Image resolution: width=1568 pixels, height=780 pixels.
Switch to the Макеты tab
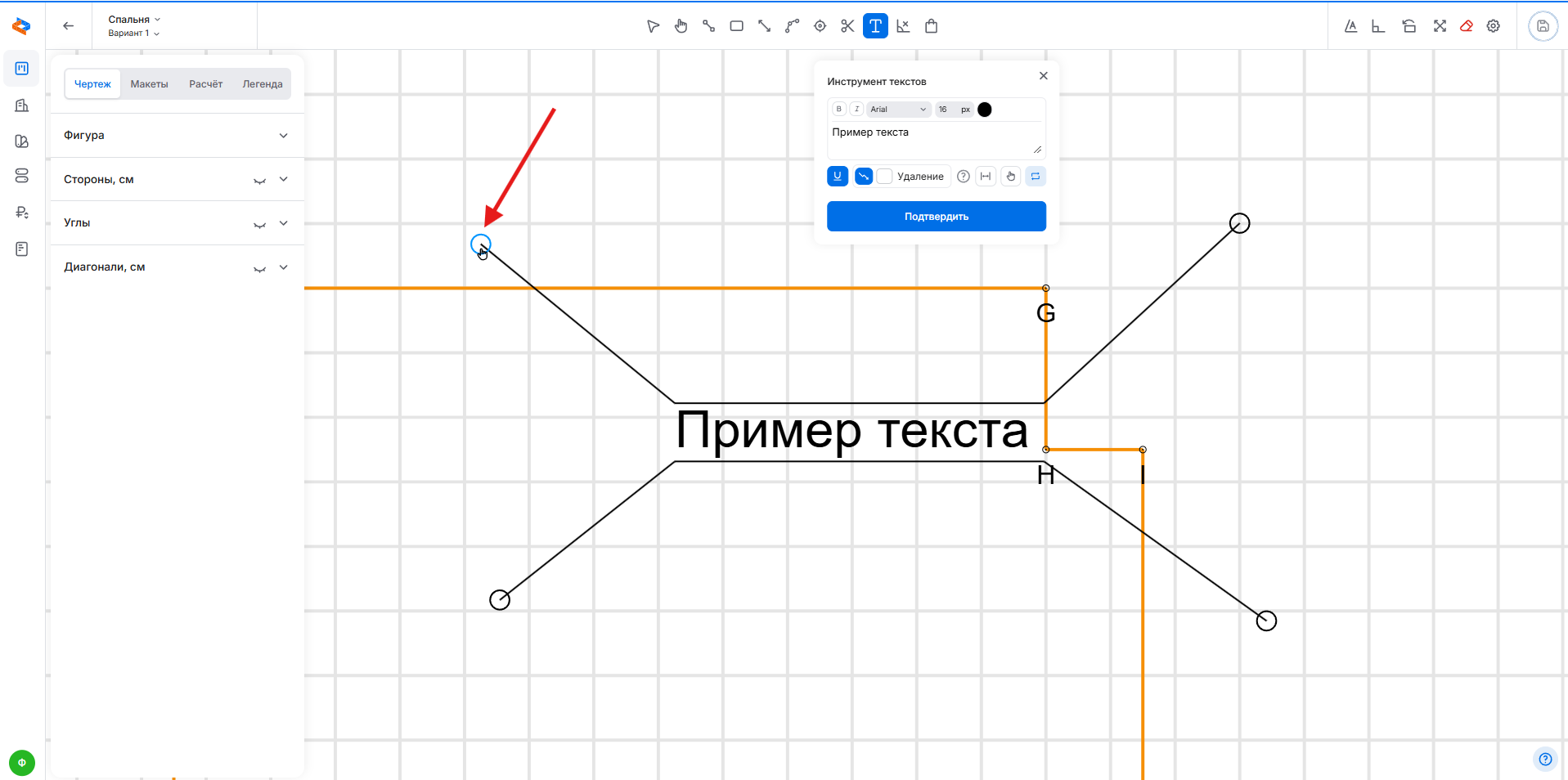149,84
